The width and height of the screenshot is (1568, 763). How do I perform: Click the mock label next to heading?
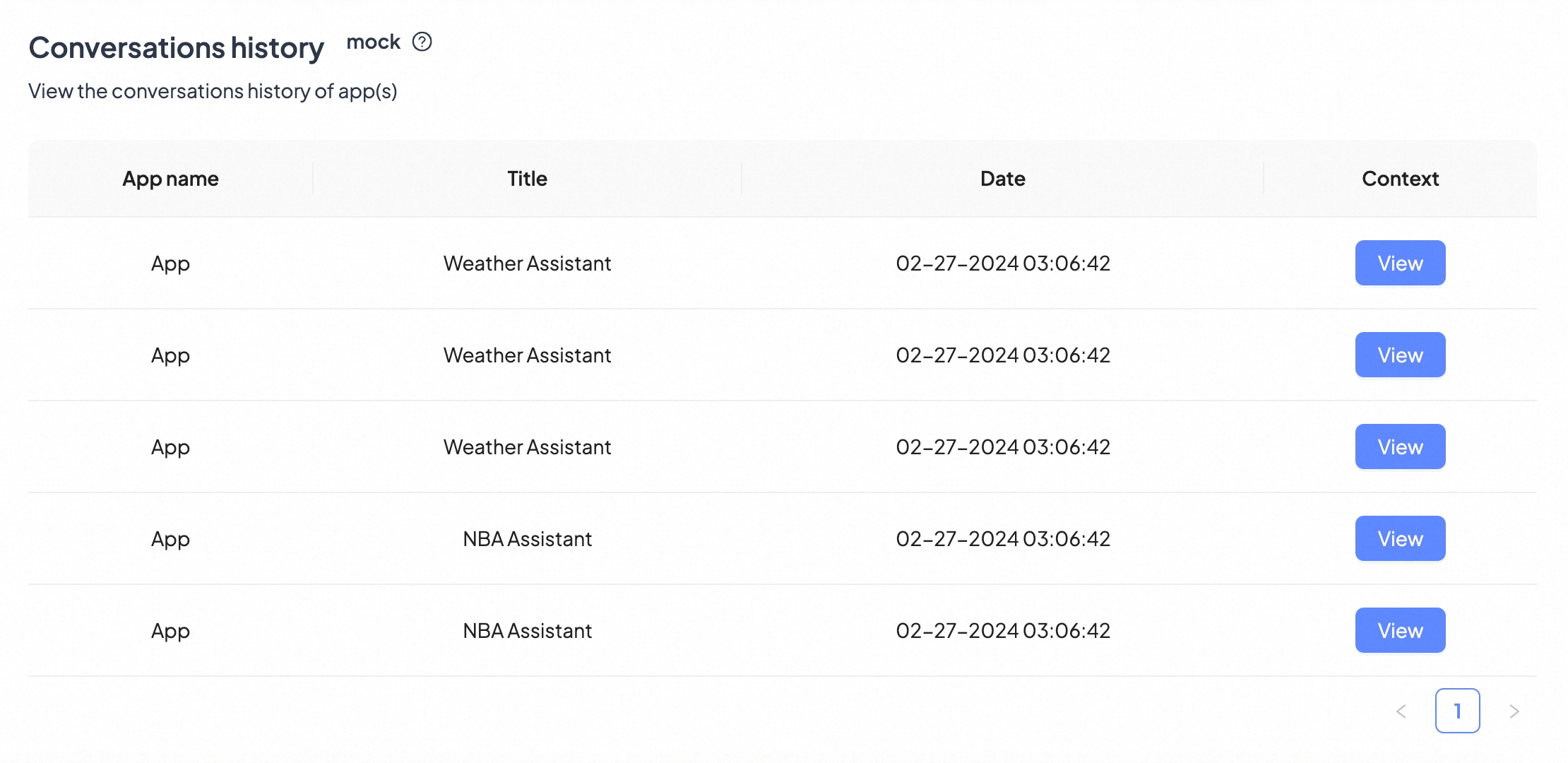point(373,42)
